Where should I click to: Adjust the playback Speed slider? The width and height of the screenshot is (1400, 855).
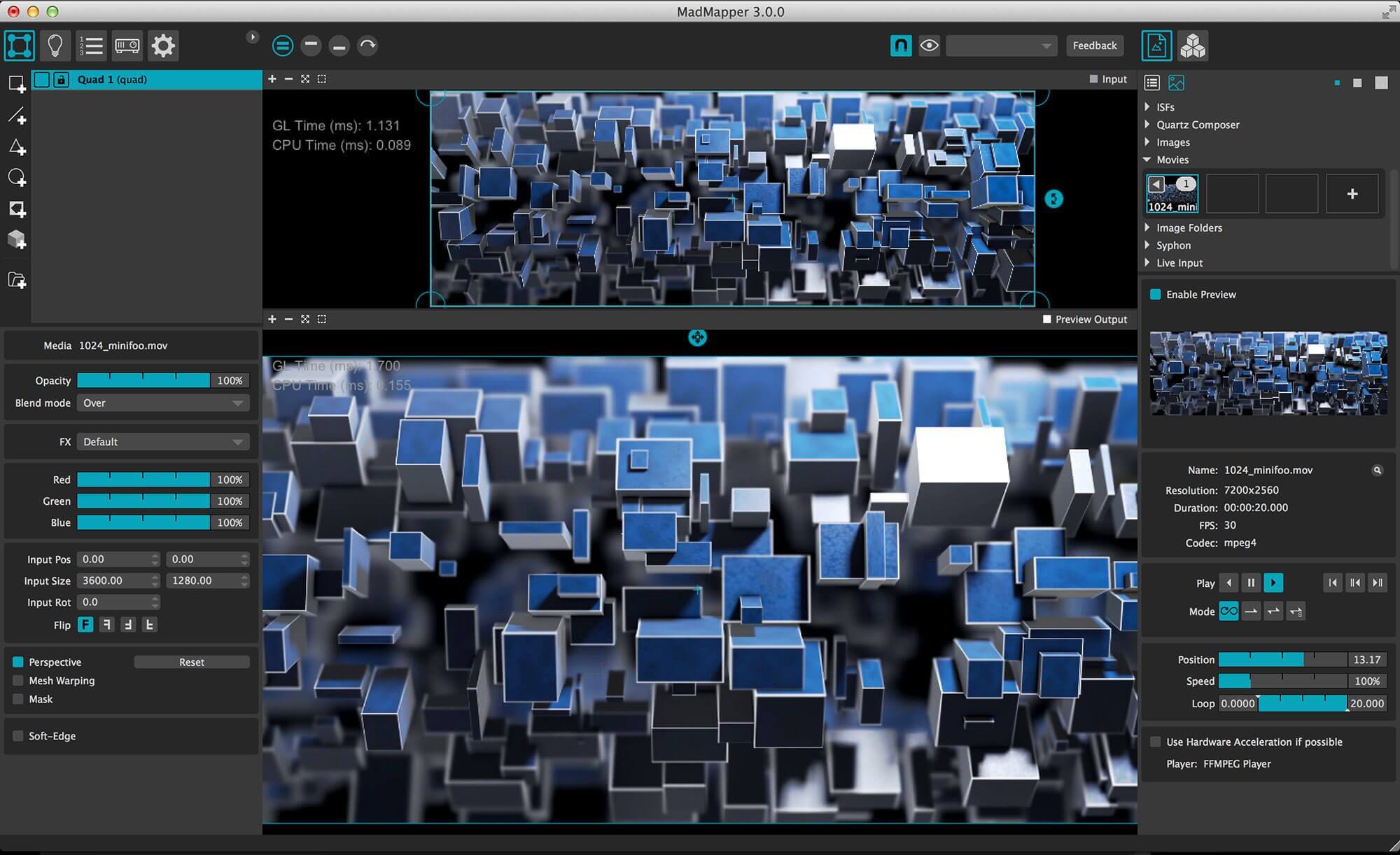1283,681
